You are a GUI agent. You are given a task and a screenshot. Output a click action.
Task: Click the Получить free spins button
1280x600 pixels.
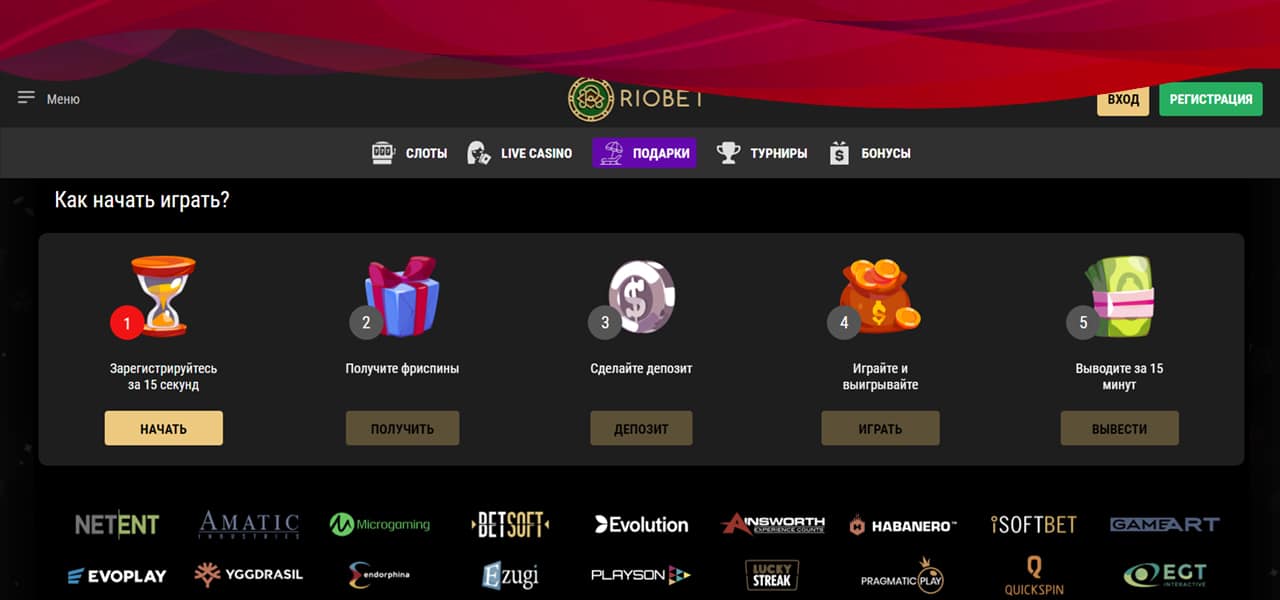coord(402,428)
